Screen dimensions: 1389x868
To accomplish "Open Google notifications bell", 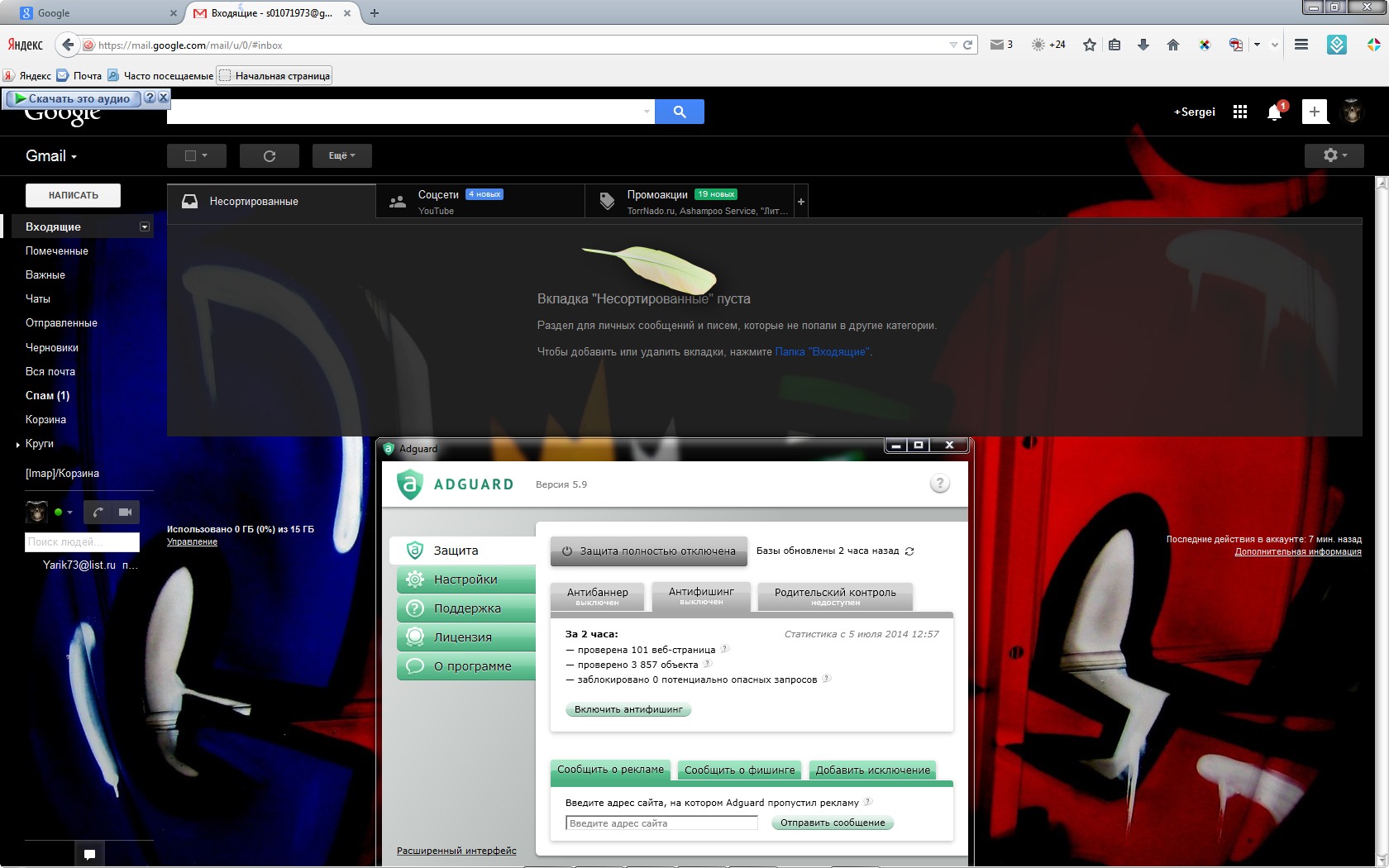I will (x=1275, y=112).
